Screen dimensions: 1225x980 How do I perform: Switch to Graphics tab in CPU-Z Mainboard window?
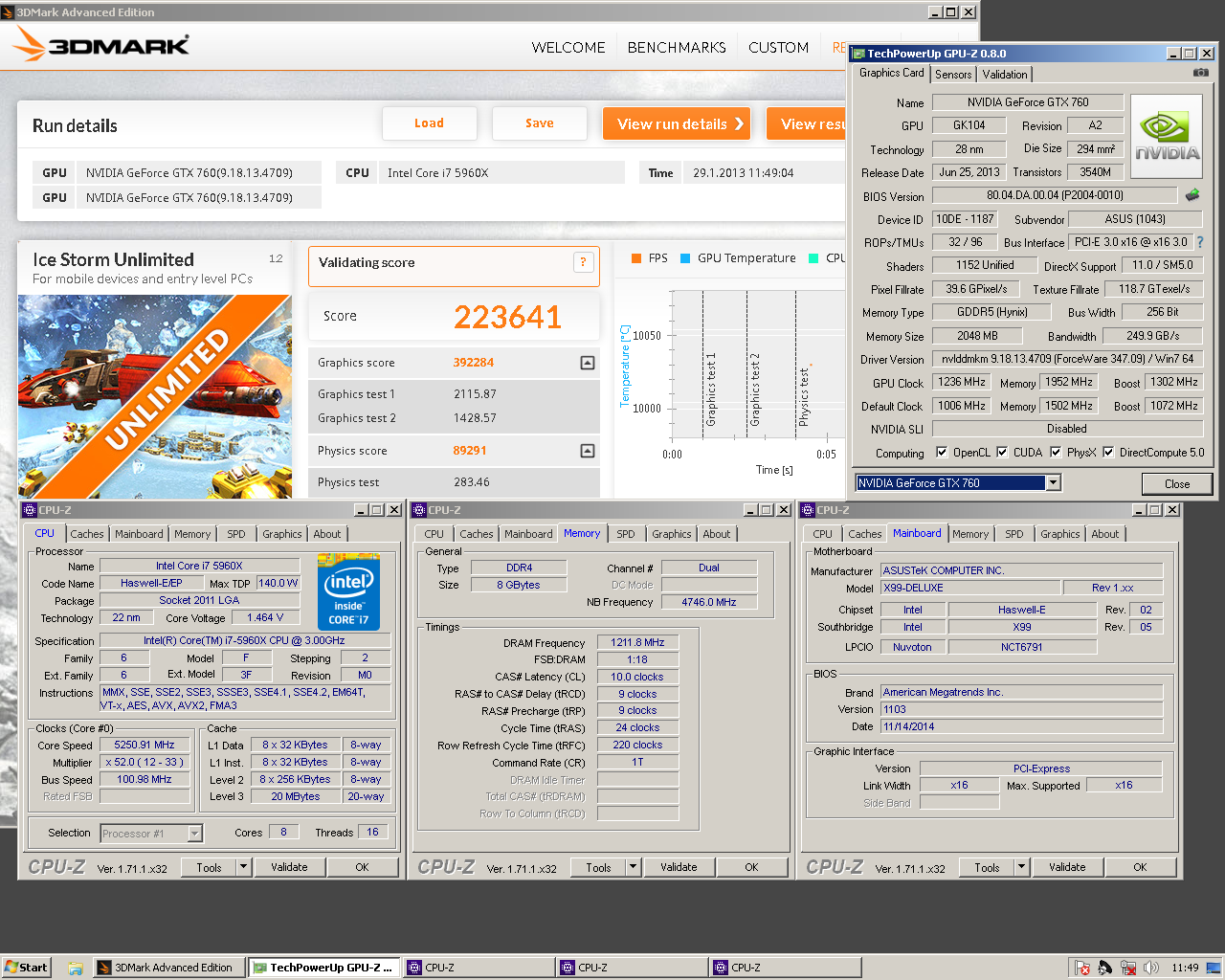[1060, 534]
